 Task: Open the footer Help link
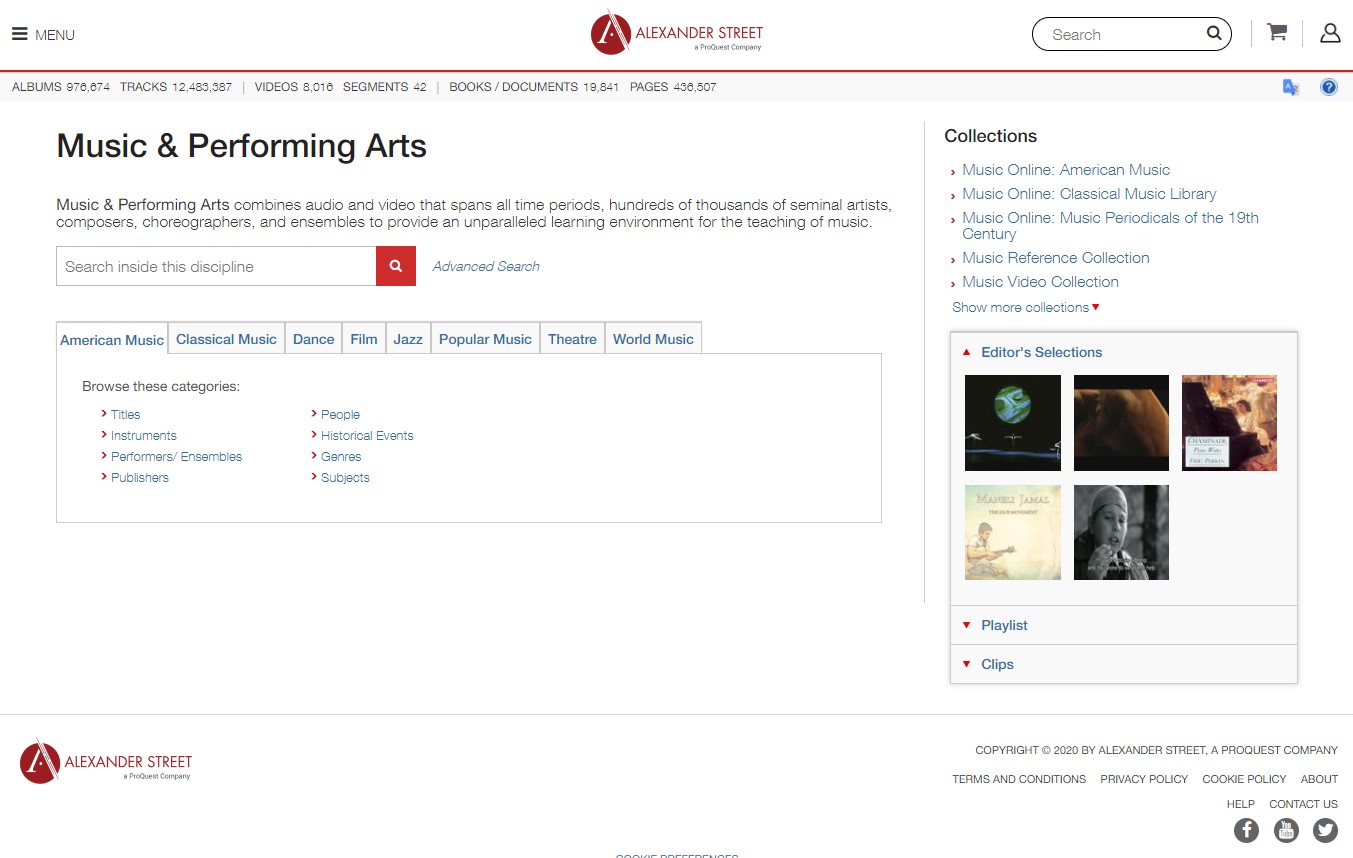pyautogui.click(x=1240, y=804)
